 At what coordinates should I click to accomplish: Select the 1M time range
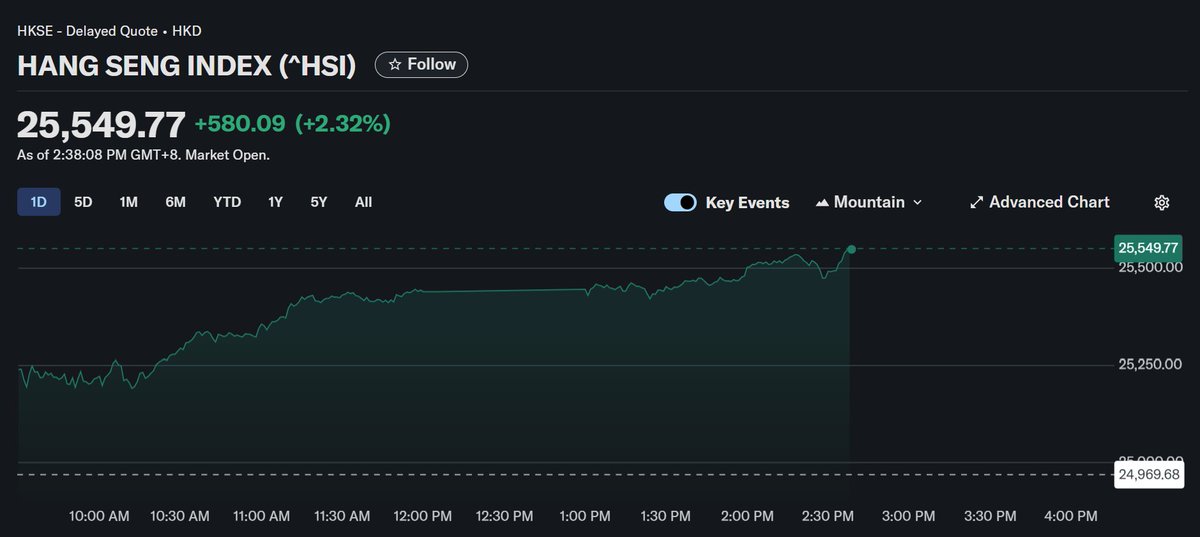point(129,202)
